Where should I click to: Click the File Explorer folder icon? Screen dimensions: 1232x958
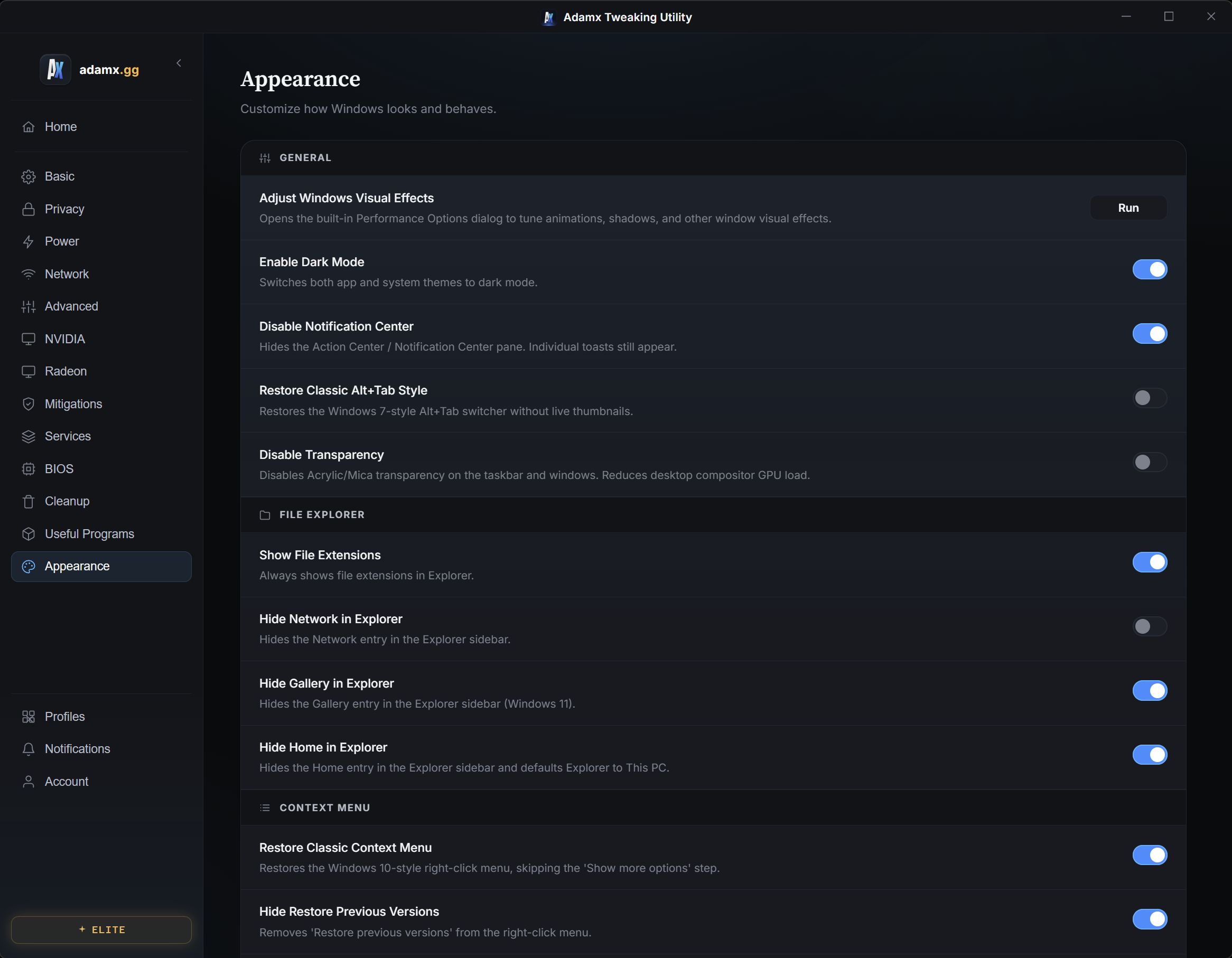coord(265,515)
